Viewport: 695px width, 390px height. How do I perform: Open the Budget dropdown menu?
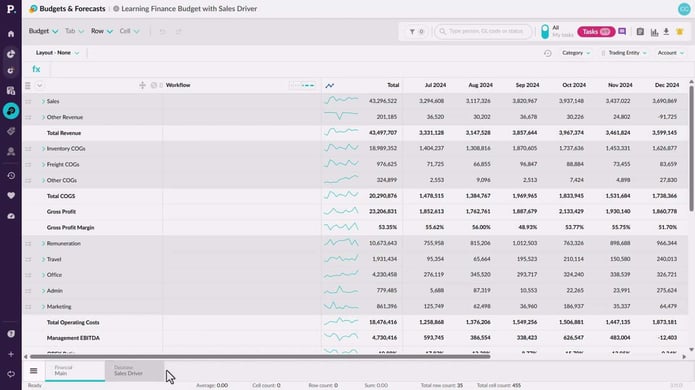[43, 31]
